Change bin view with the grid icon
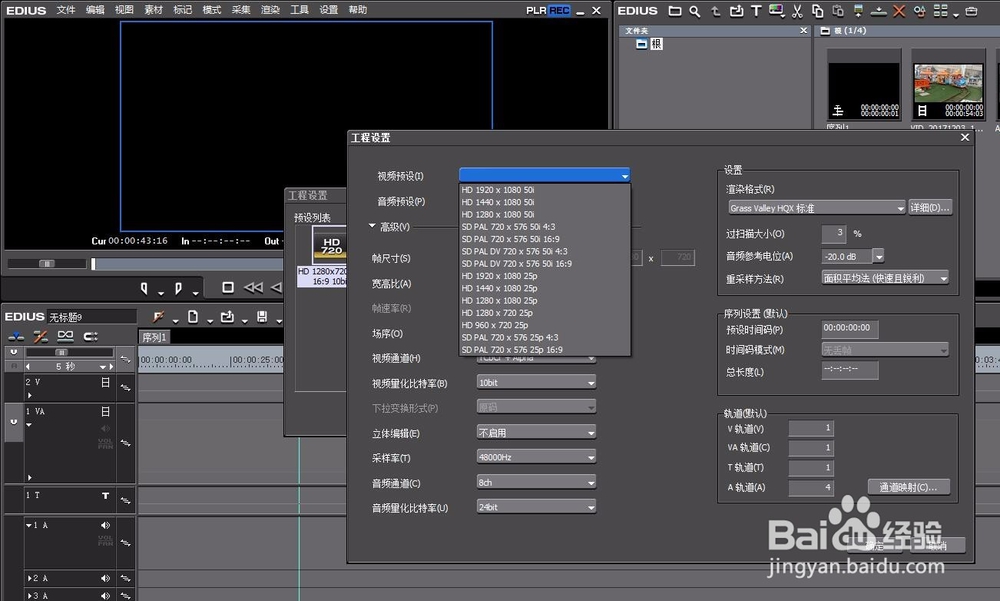Image resolution: width=1000 pixels, height=601 pixels. (x=941, y=11)
